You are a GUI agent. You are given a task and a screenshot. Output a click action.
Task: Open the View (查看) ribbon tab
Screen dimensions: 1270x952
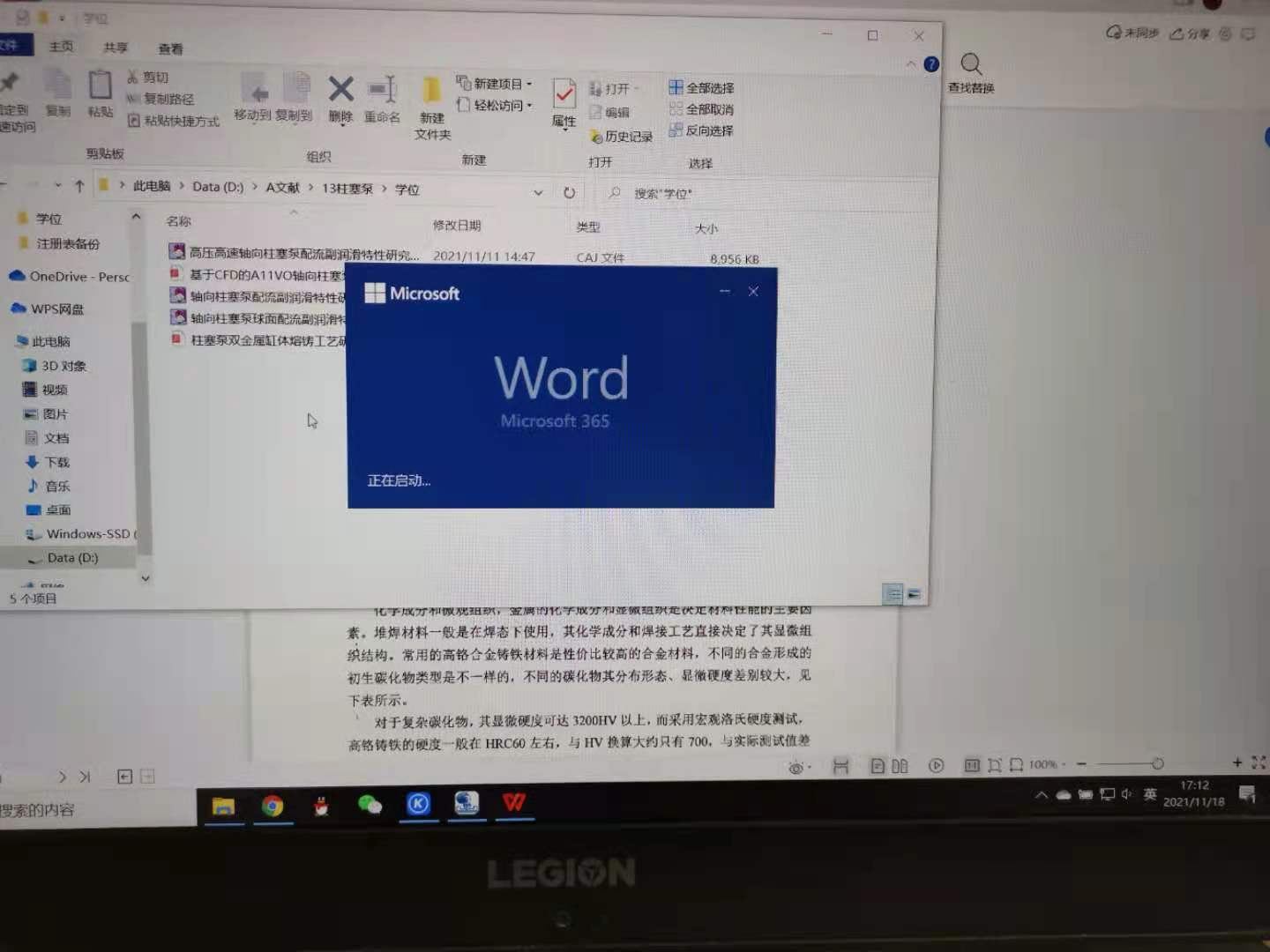pos(170,49)
